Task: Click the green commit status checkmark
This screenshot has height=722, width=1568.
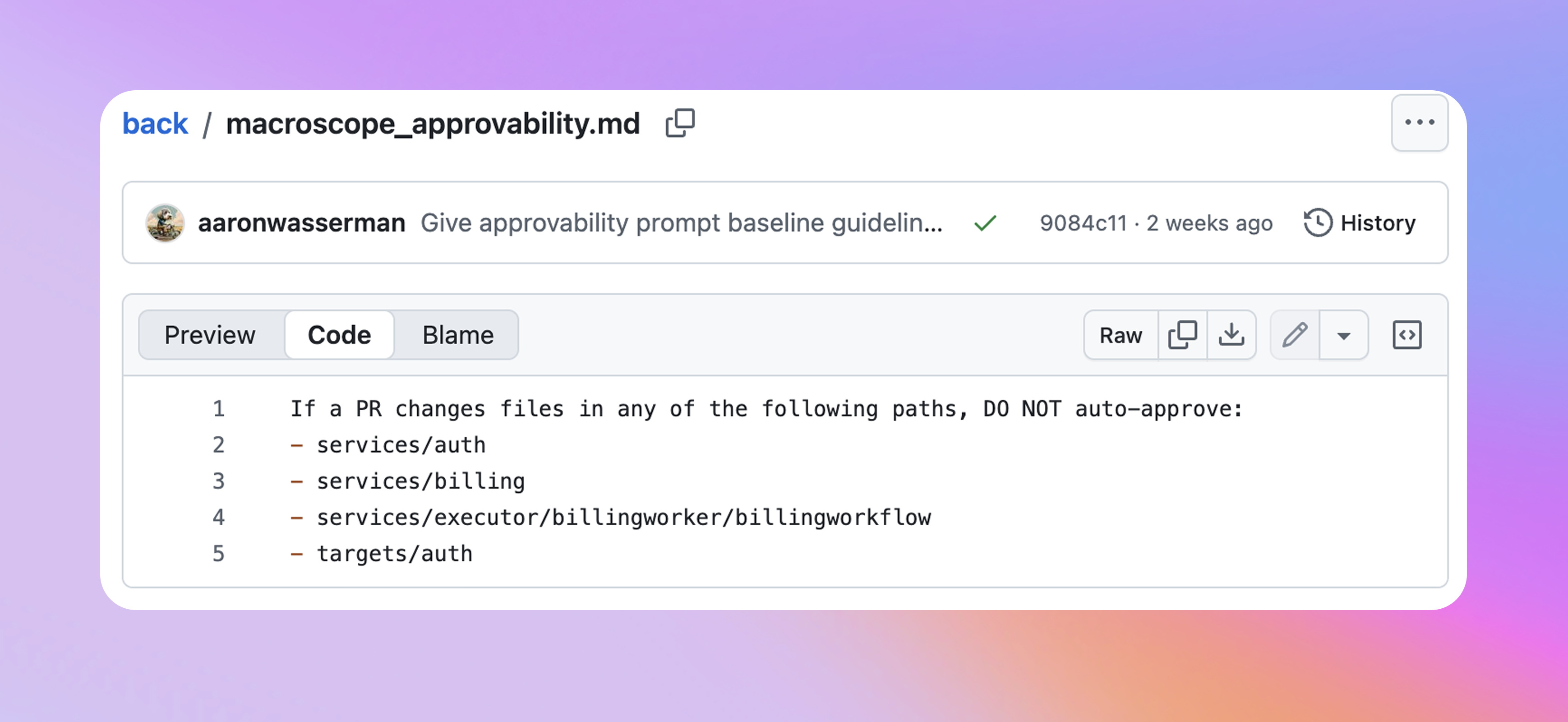Action: coord(985,223)
